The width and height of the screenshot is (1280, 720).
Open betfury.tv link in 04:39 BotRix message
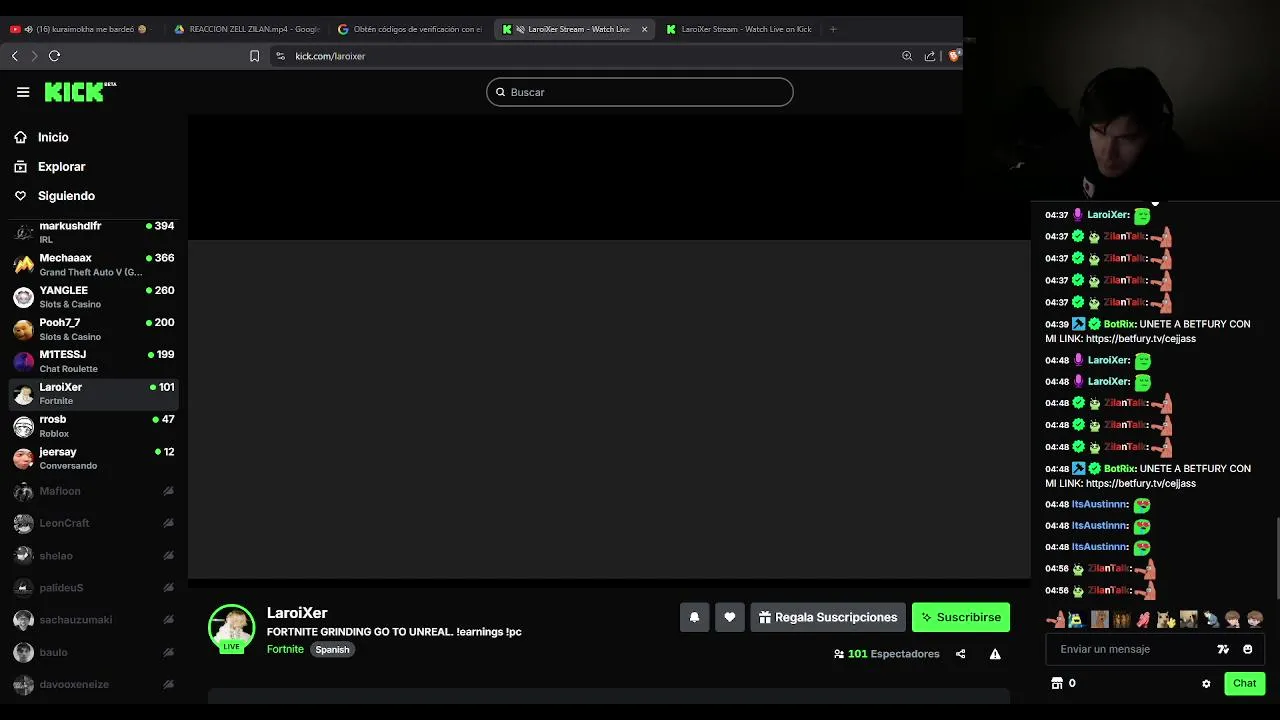tap(1140, 339)
